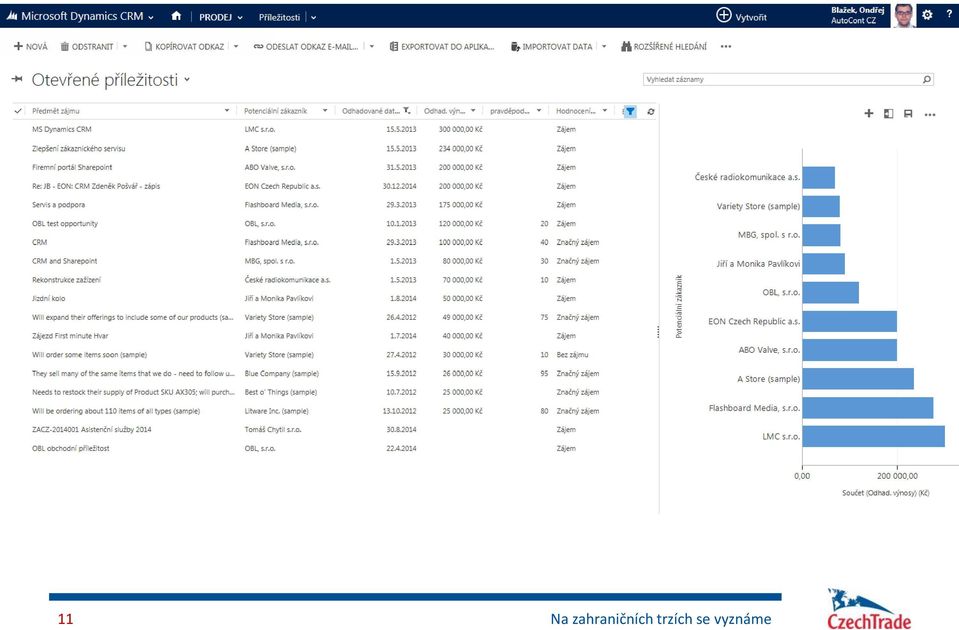Click Importovat data command
959x630 pixels.
point(552,46)
